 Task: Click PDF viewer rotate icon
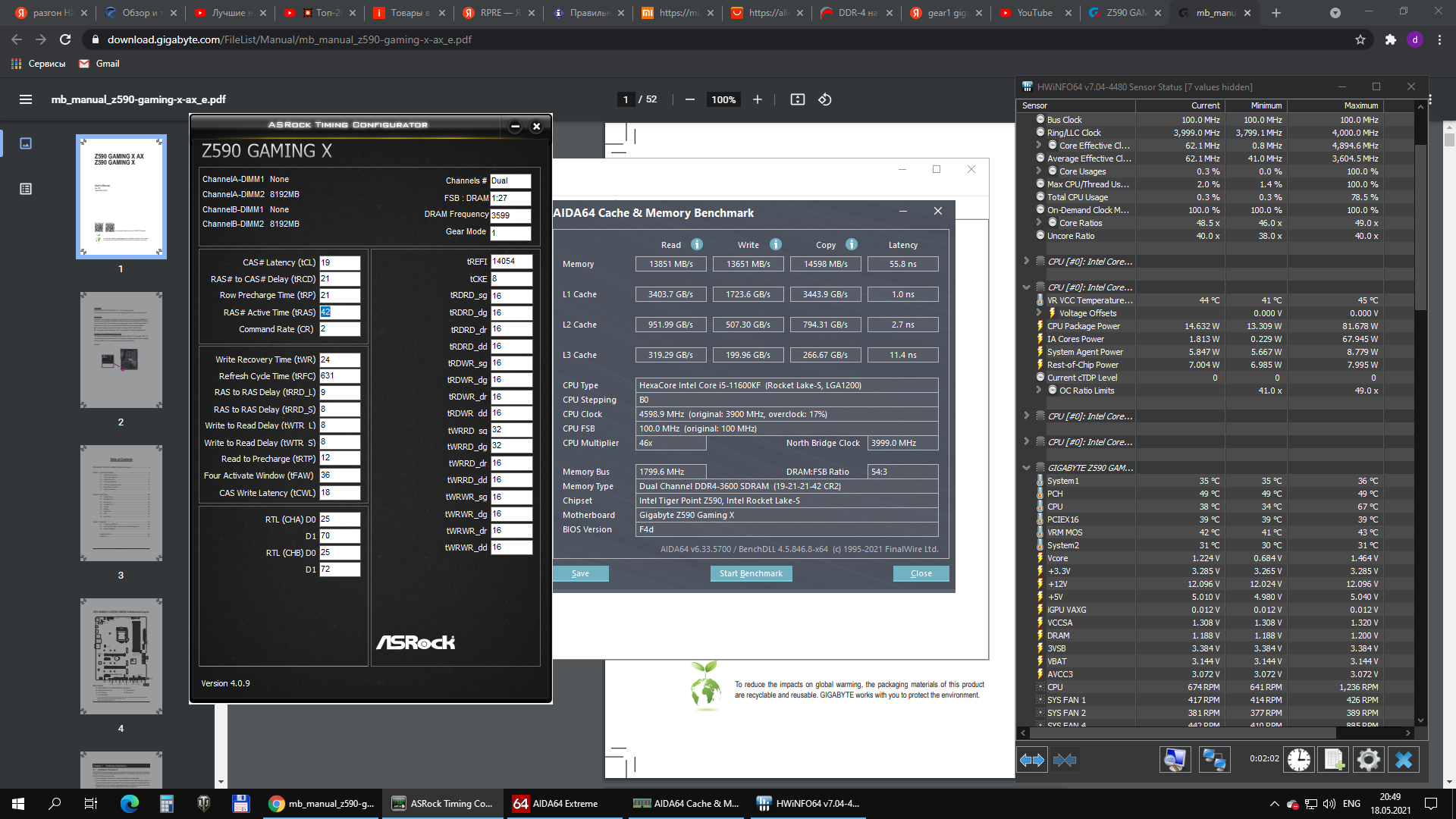click(x=825, y=99)
